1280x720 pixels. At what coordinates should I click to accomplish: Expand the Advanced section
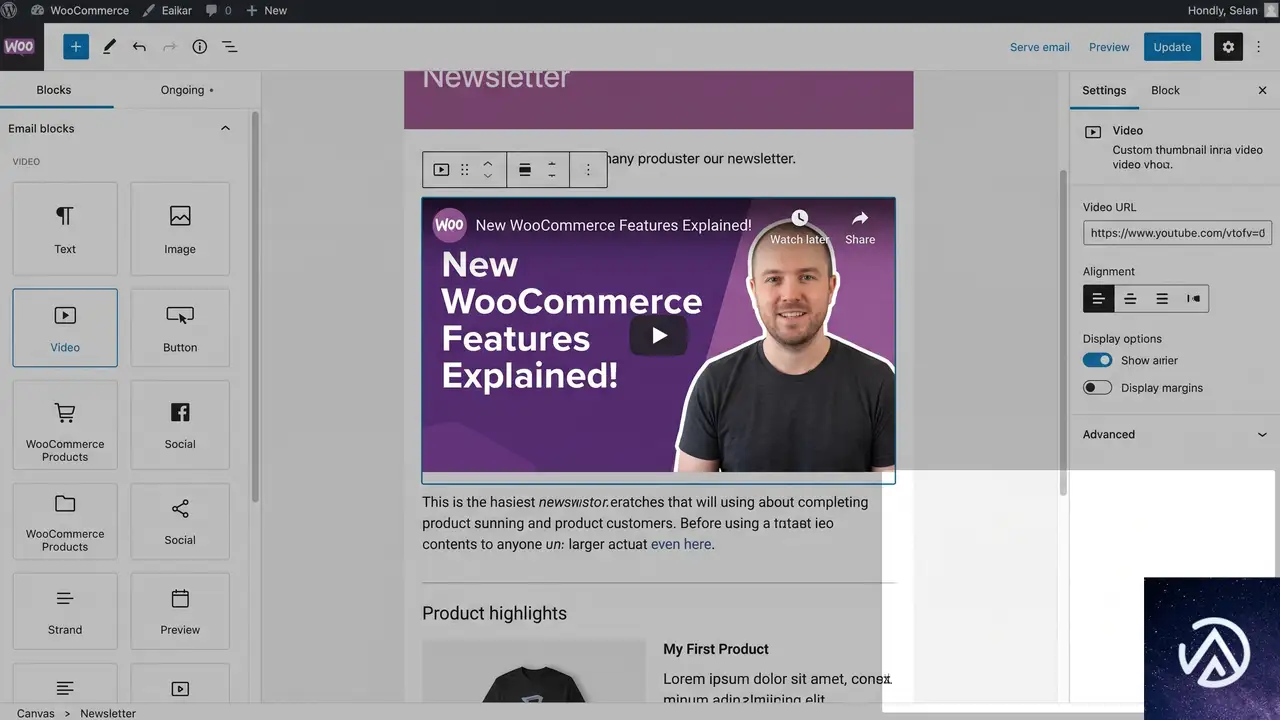click(1175, 434)
